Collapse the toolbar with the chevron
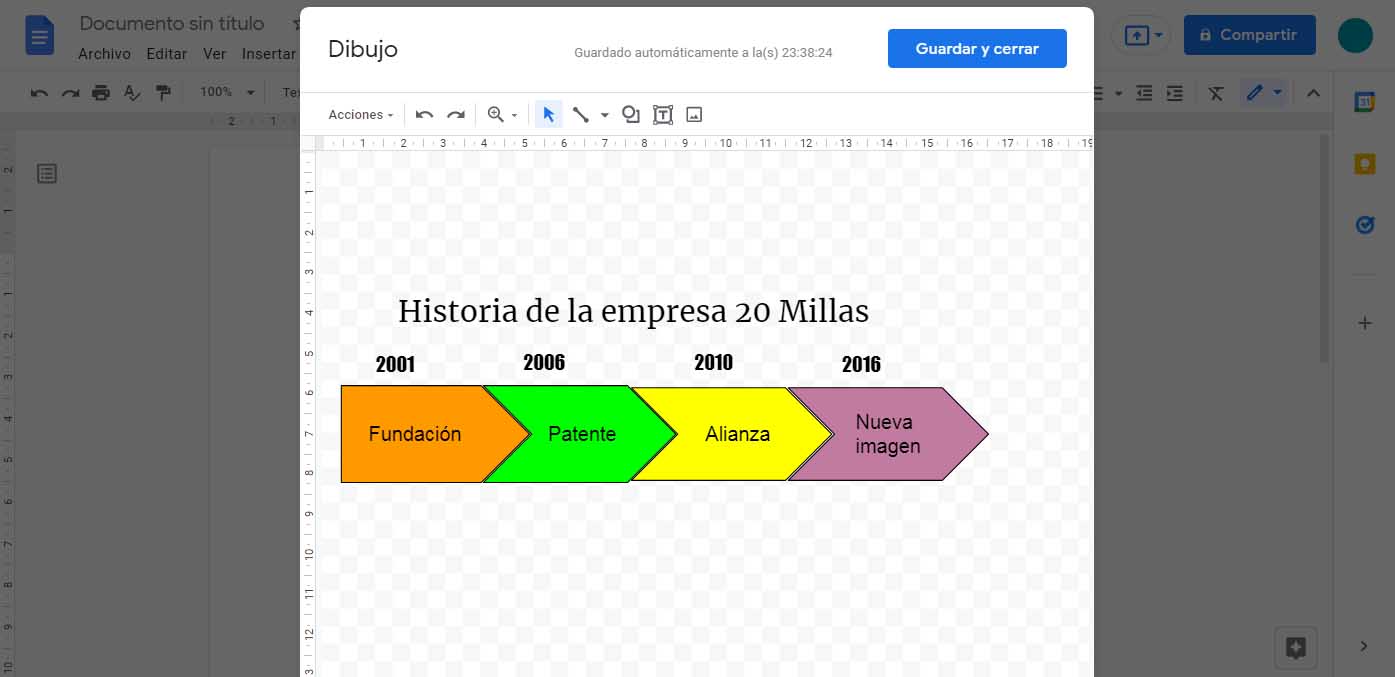The image size is (1395, 677). [1313, 92]
